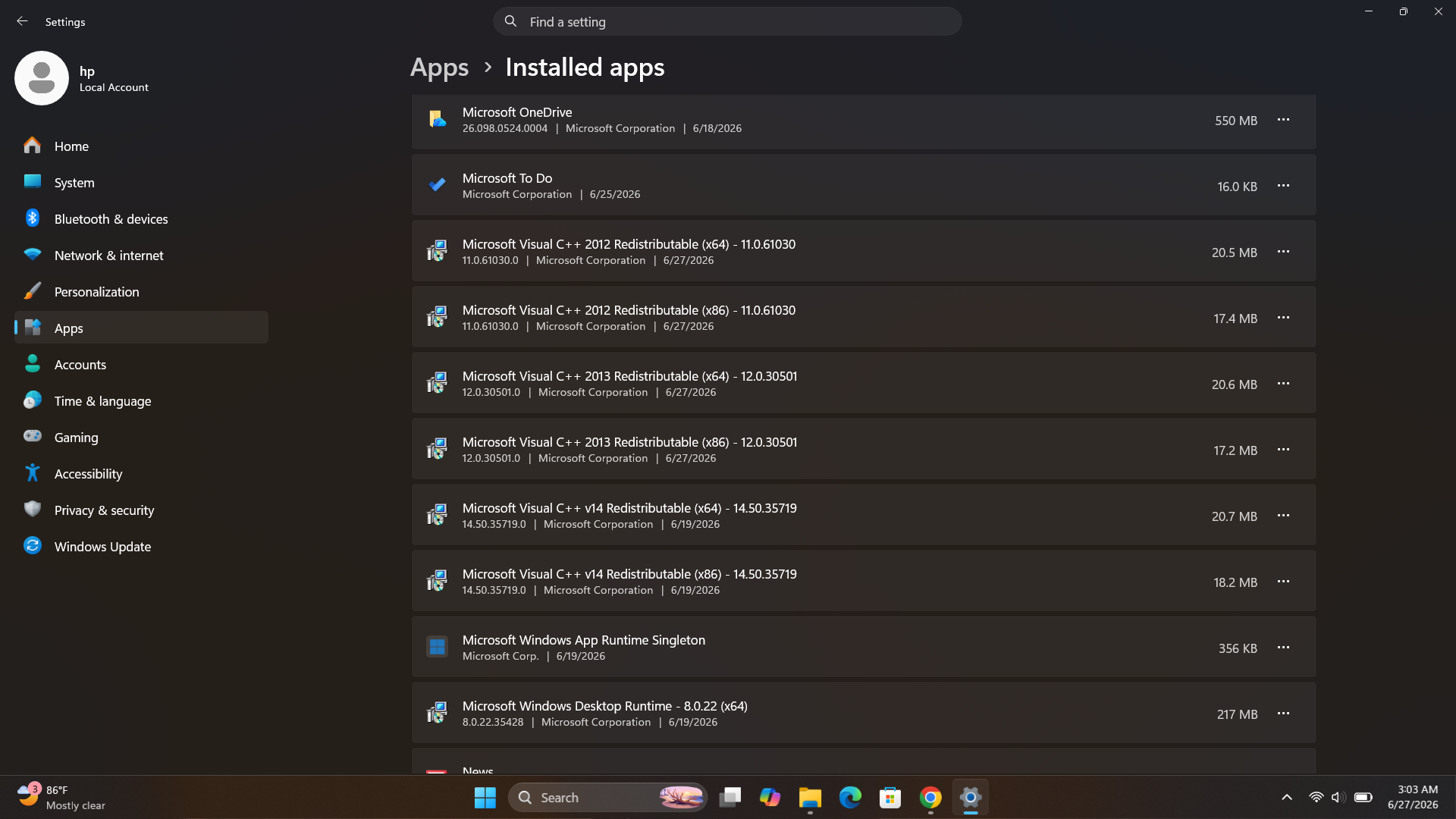Click the Settings gear taskbar icon

tap(971, 798)
